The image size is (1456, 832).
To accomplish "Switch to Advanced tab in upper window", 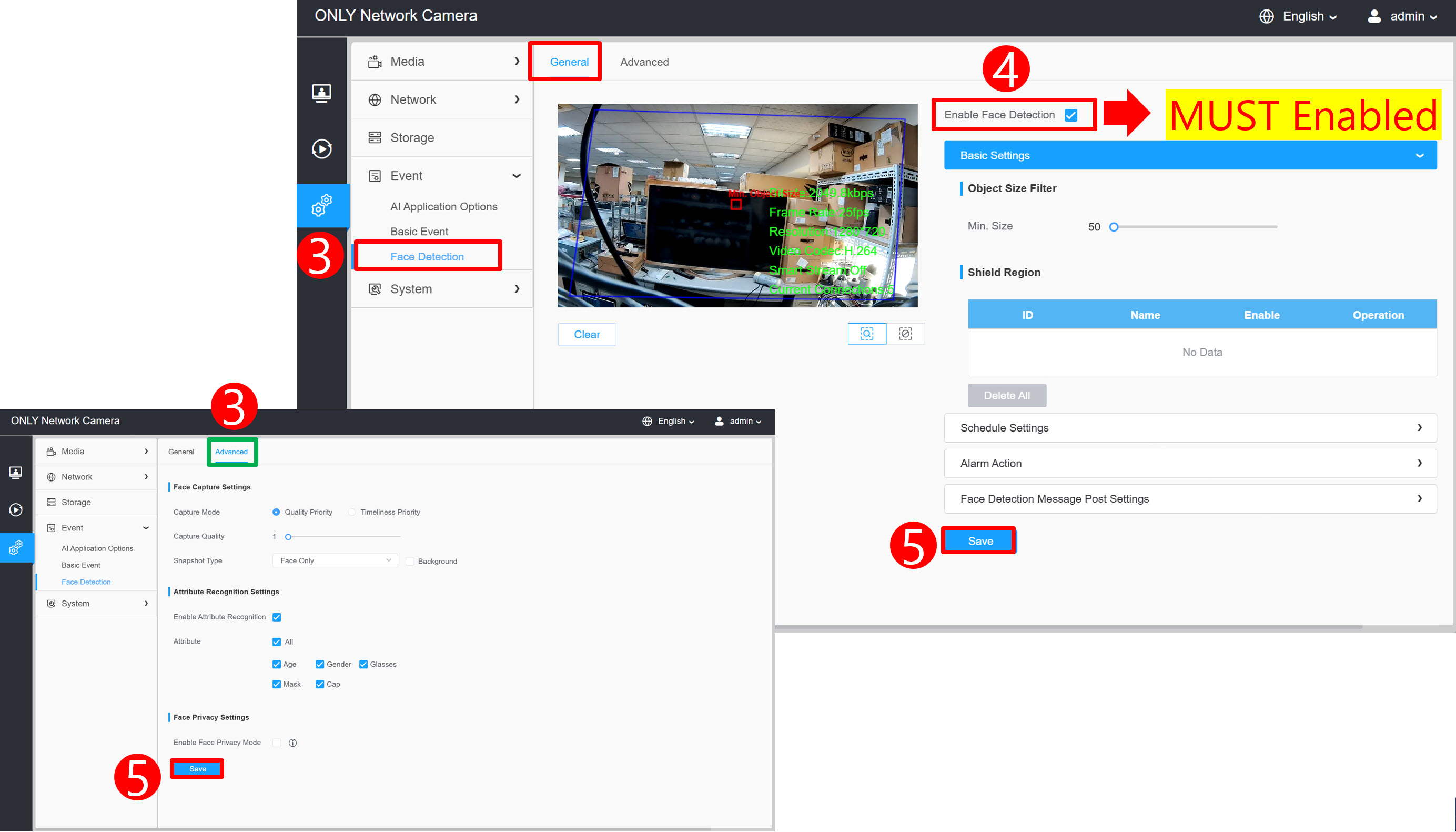I will (x=644, y=62).
